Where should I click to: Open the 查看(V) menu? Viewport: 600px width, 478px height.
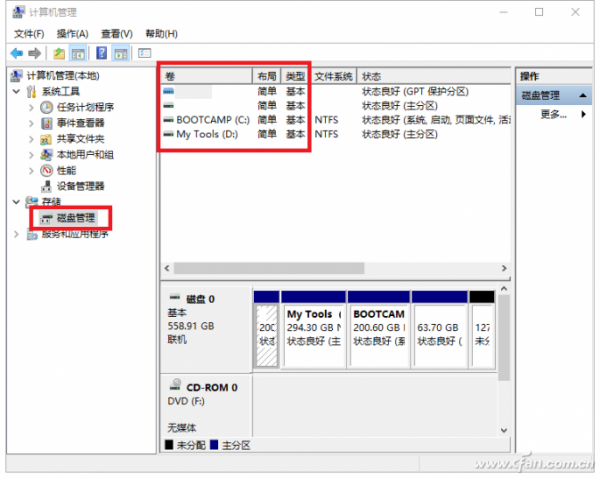click(x=115, y=34)
